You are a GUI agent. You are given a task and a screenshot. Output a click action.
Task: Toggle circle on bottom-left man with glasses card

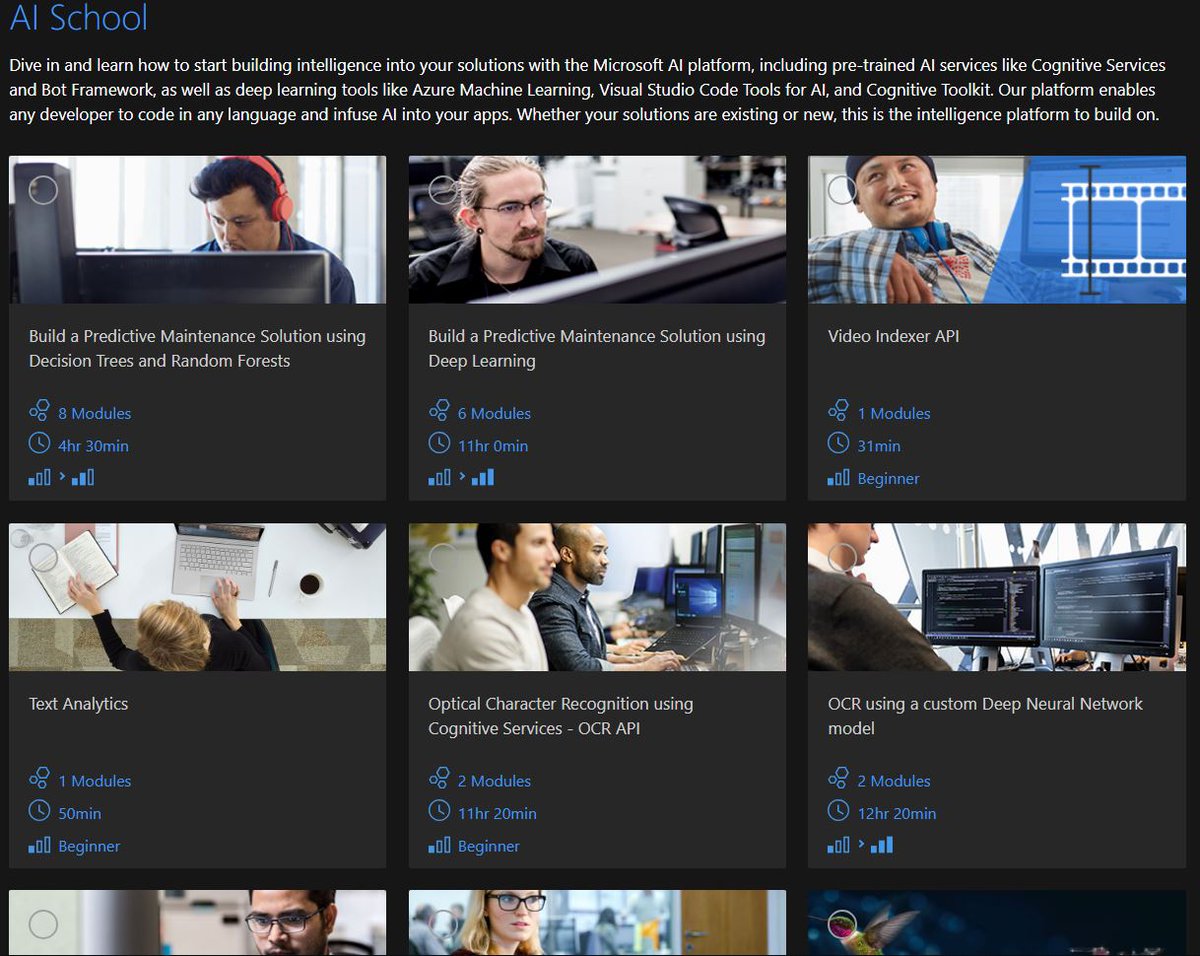(43, 925)
